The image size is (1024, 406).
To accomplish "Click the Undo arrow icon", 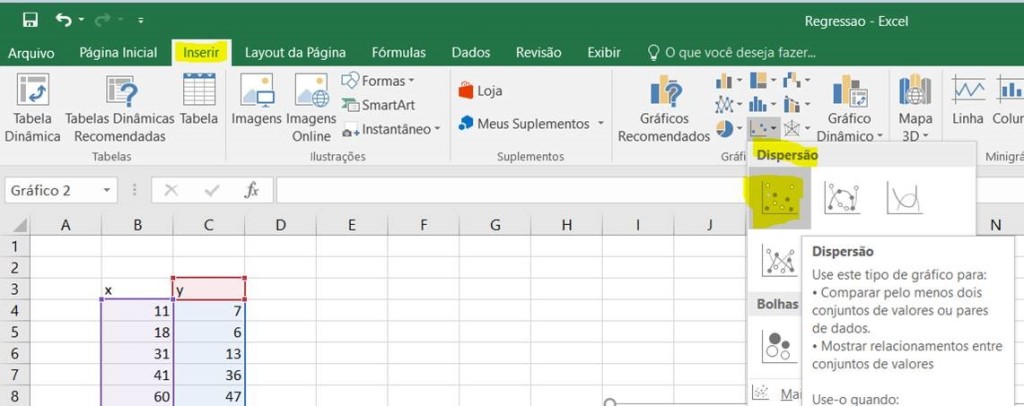I will click(x=64, y=19).
